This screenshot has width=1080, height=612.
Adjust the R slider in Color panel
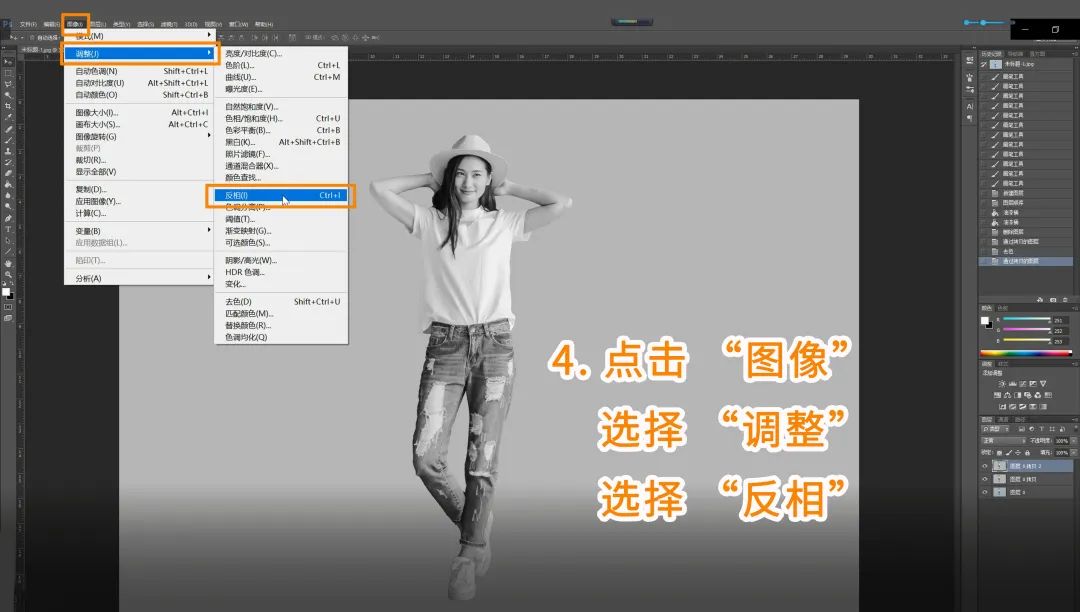[x=1027, y=319]
